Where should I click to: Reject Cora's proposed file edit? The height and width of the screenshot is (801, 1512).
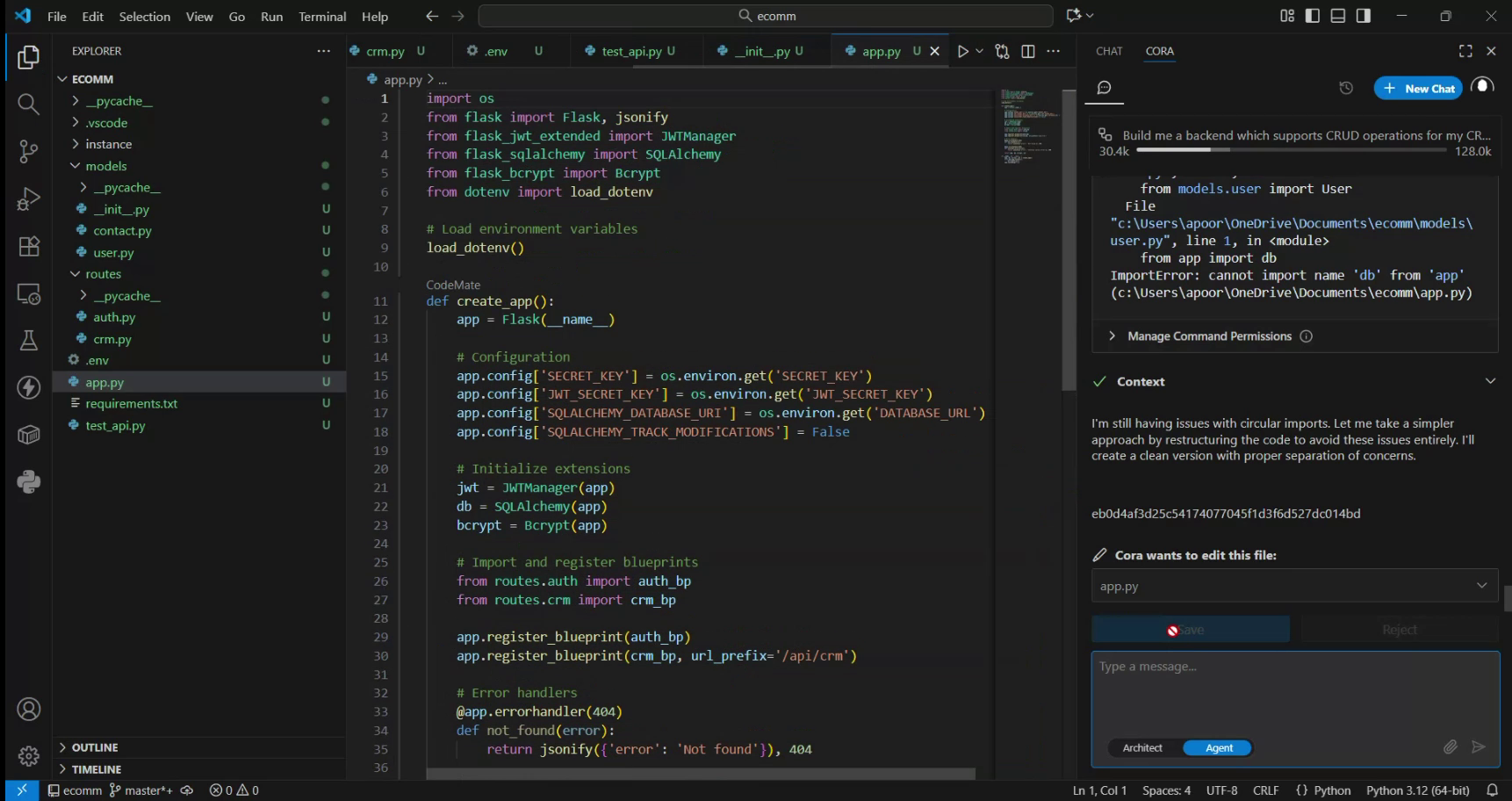1400,629
